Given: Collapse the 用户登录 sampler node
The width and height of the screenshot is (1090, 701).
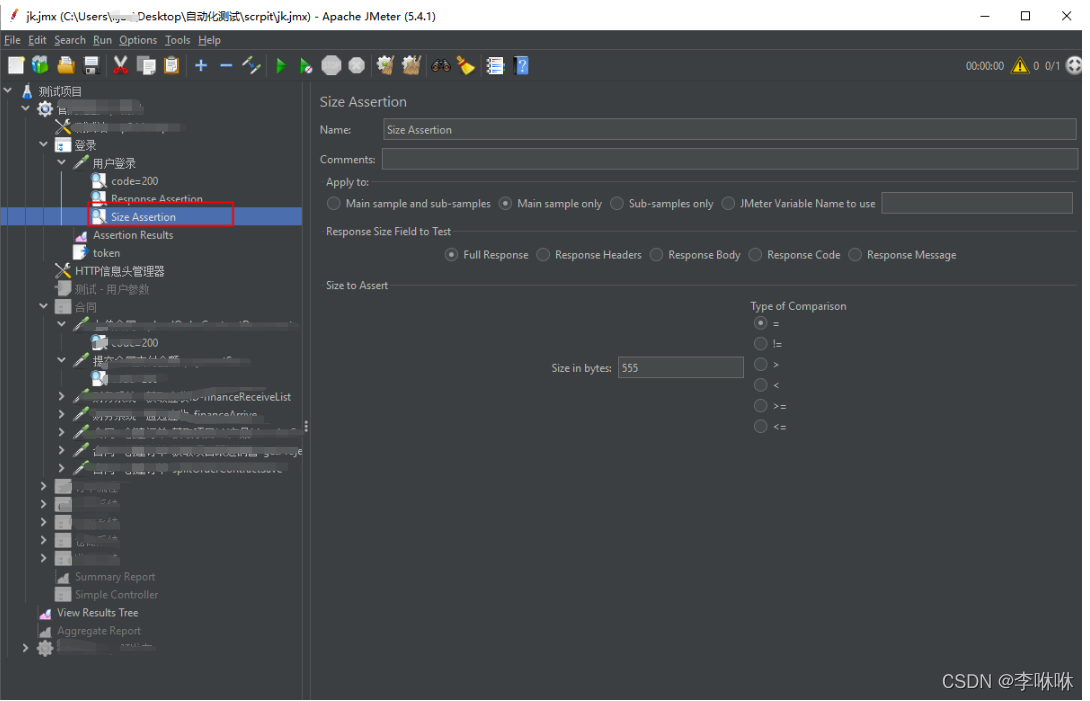Looking at the screenshot, I should [x=61, y=163].
